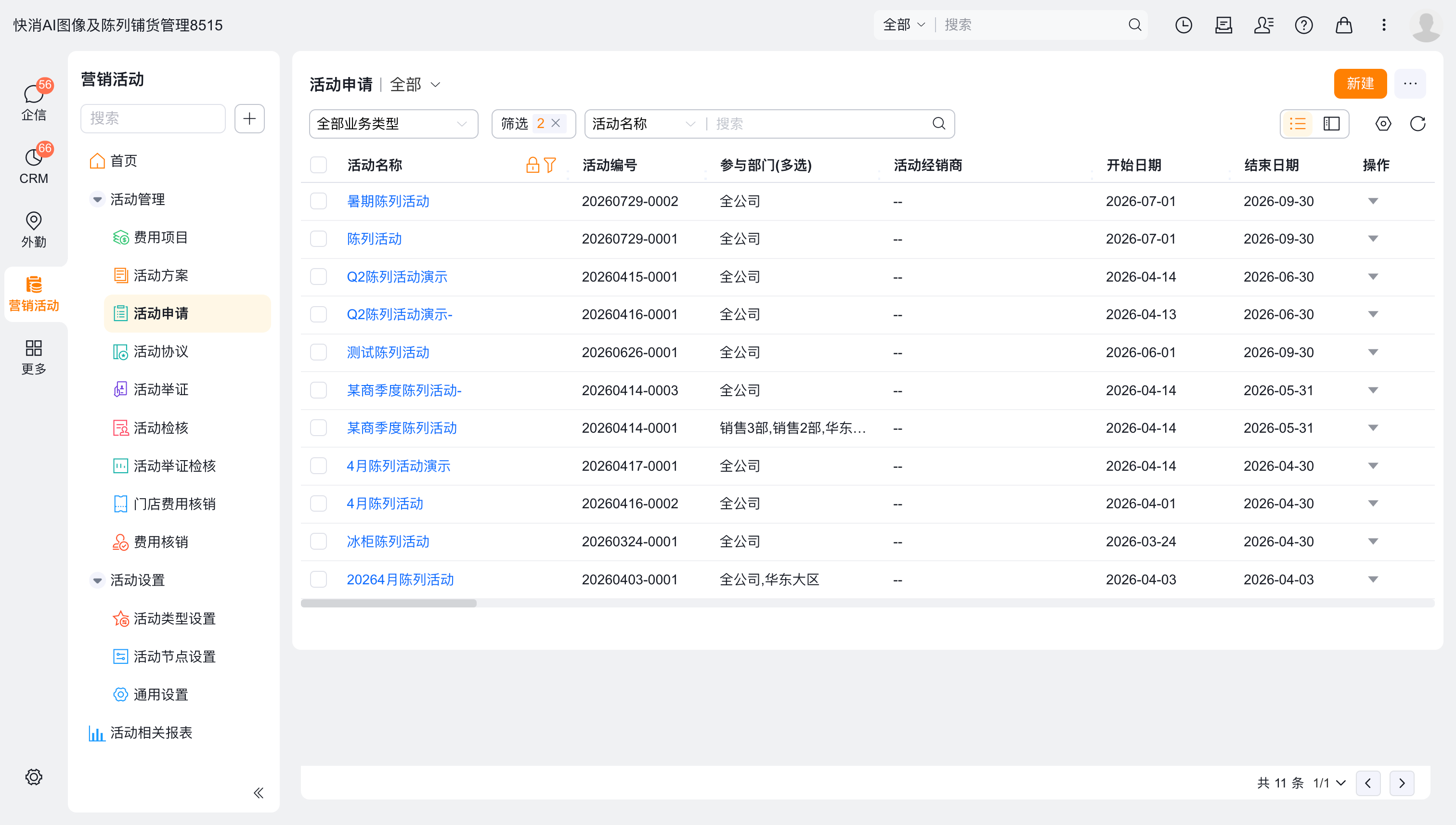
Task: Check the 冰柜陈列活动 row checkbox
Action: [x=319, y=541]
